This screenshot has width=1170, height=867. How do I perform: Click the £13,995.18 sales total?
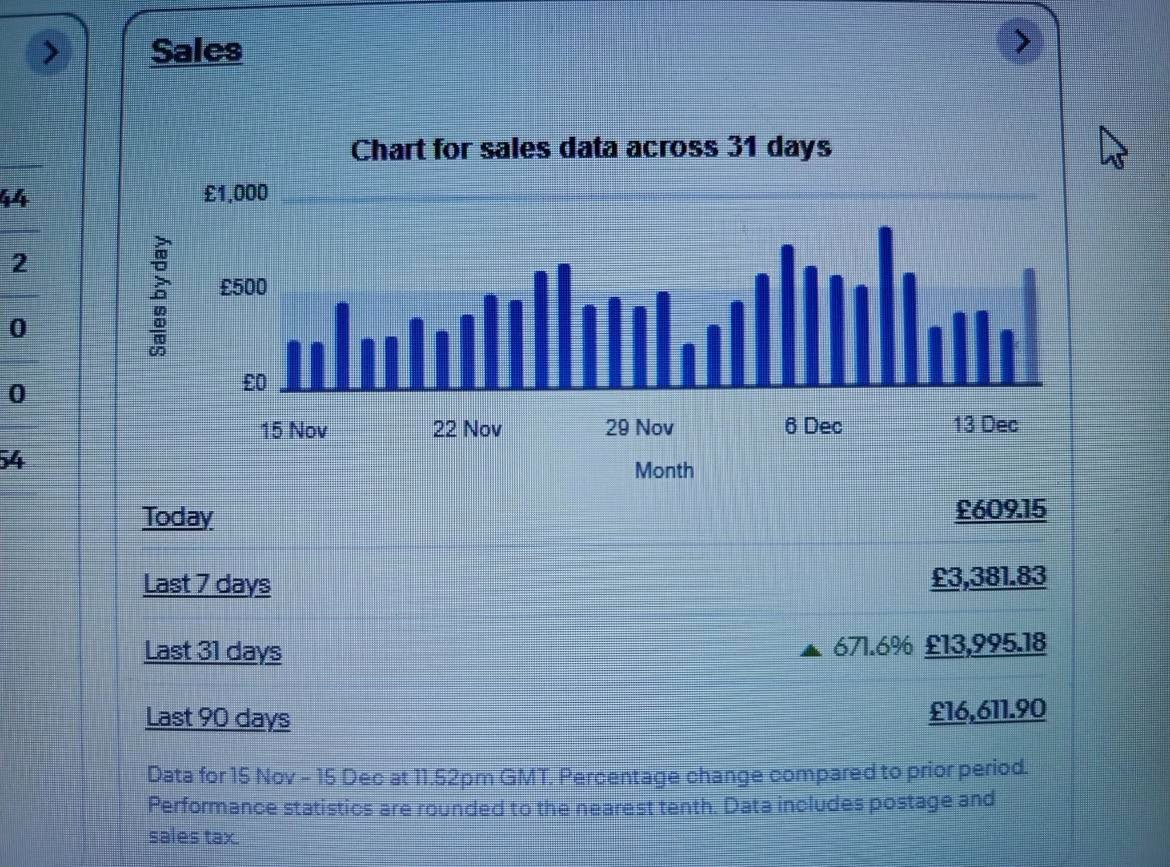click(986, 643)
